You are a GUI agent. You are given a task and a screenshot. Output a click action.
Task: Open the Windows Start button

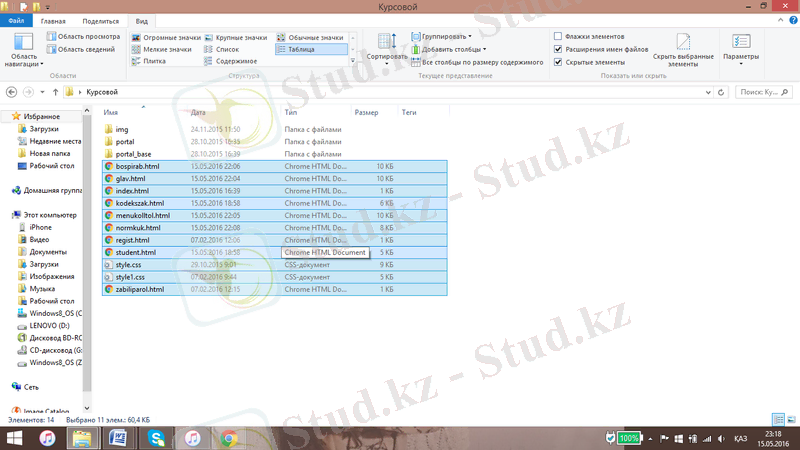tap(14, 438)
